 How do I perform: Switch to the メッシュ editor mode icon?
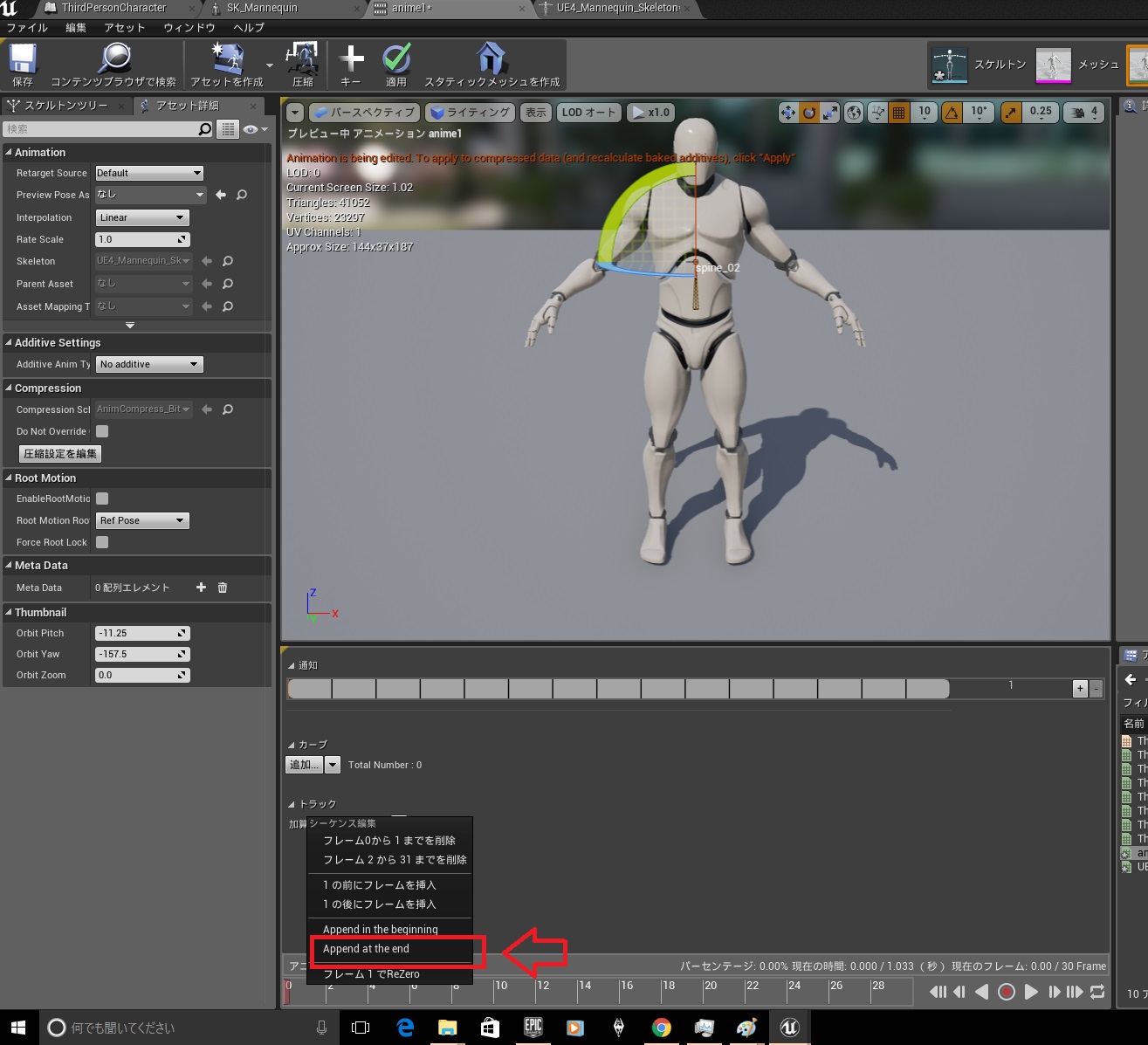click(x=1055, y=65)
